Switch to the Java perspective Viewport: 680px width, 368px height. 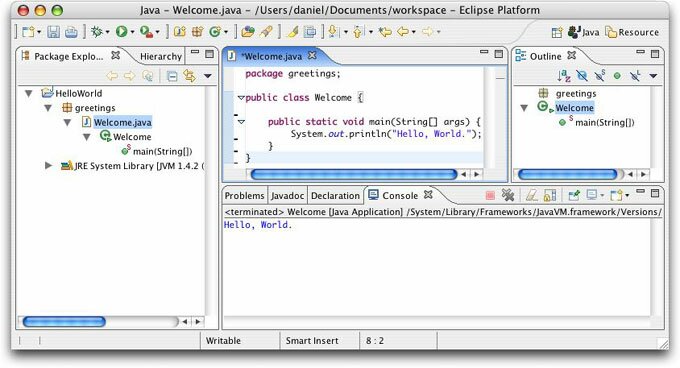583,32
